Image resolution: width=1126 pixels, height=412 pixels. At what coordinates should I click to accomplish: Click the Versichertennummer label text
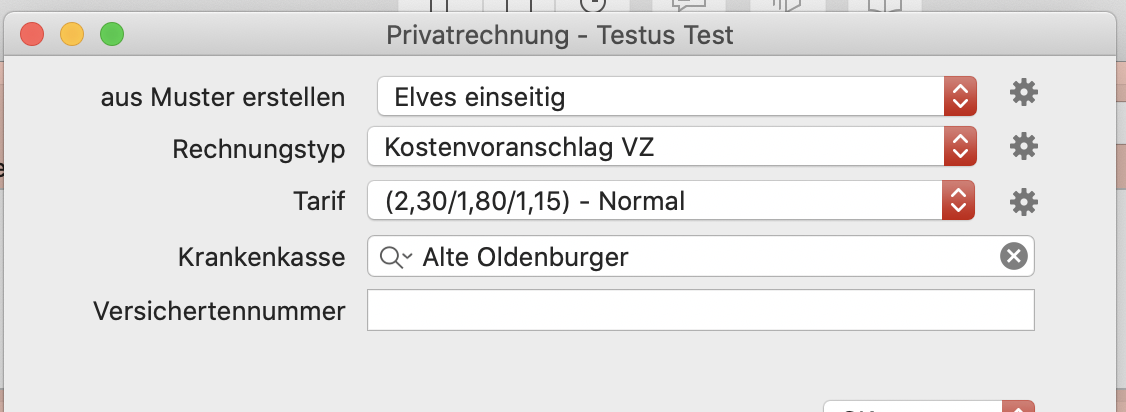219,311
